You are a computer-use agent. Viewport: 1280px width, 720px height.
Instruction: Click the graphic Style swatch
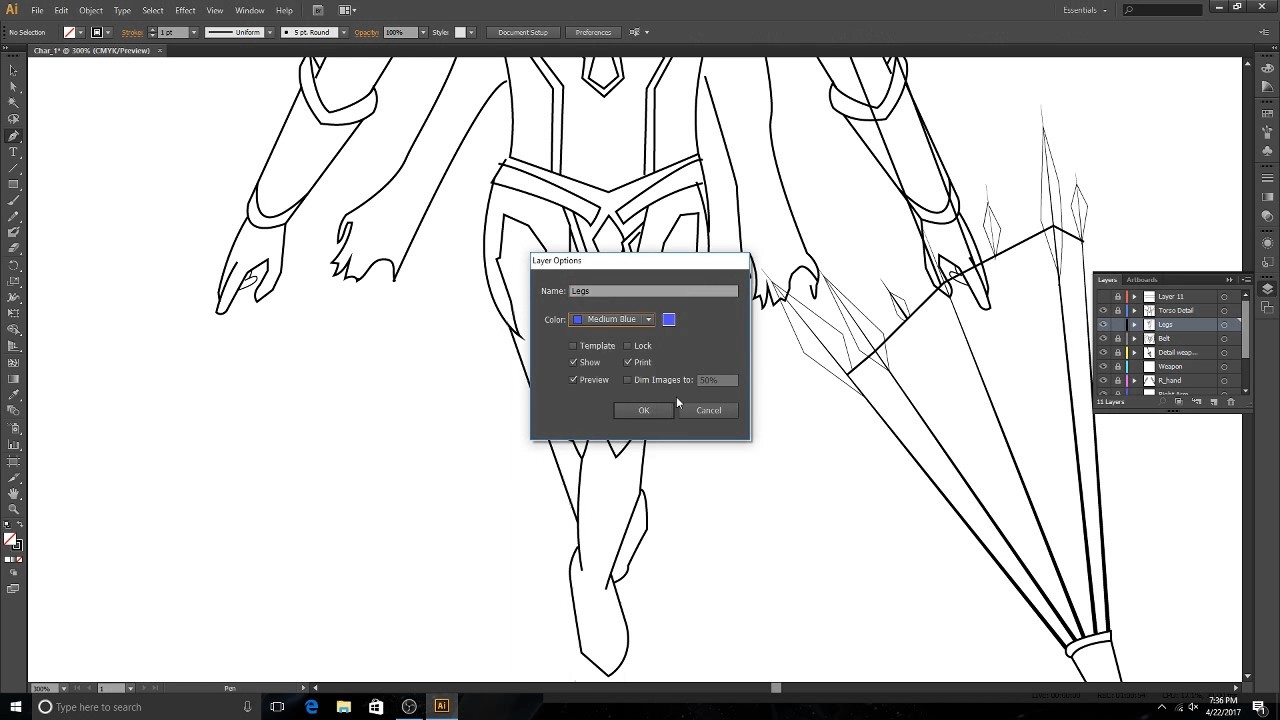click(461, 33)
